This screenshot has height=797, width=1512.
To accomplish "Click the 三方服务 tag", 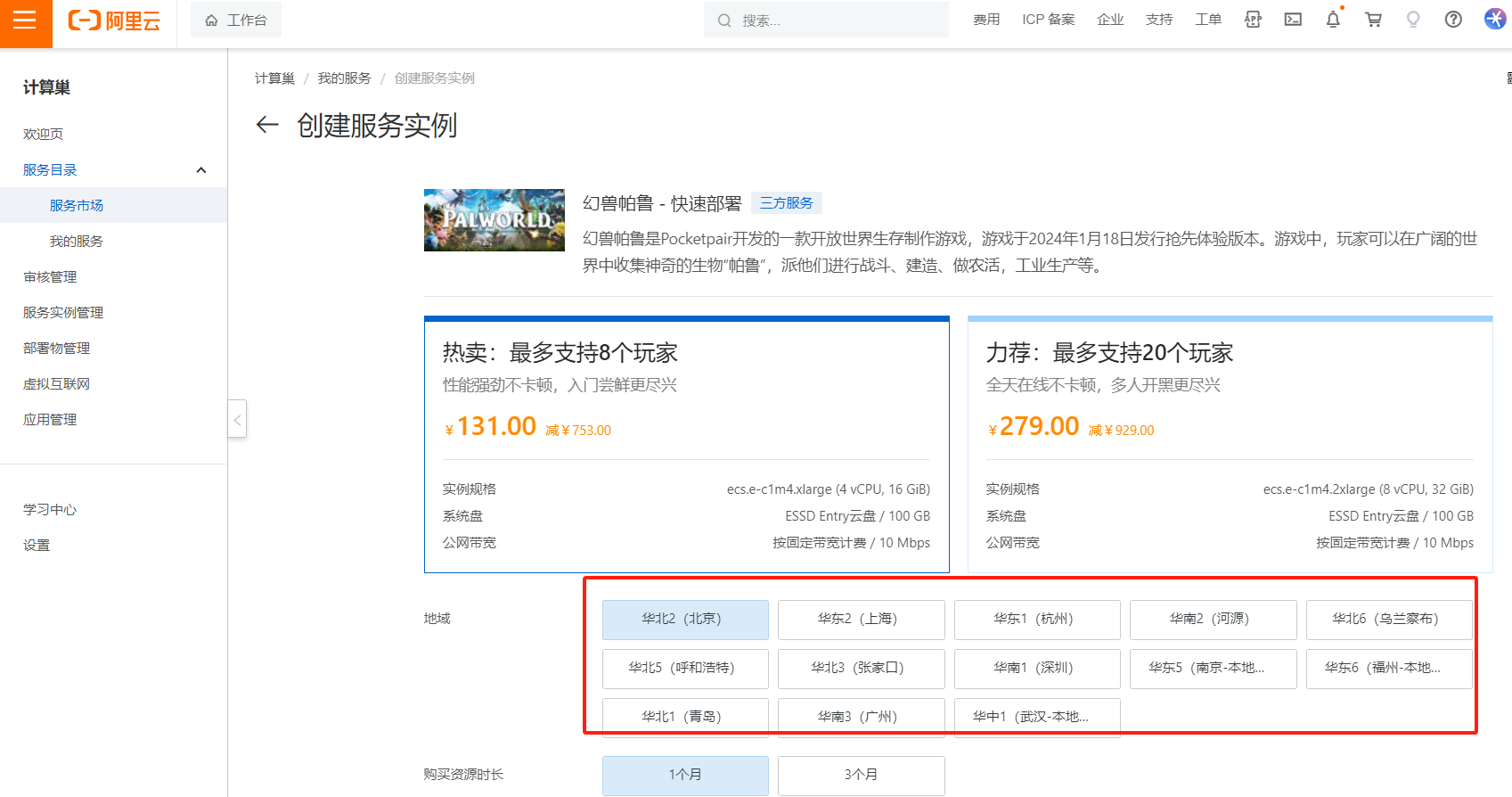I will click(786, 203).
